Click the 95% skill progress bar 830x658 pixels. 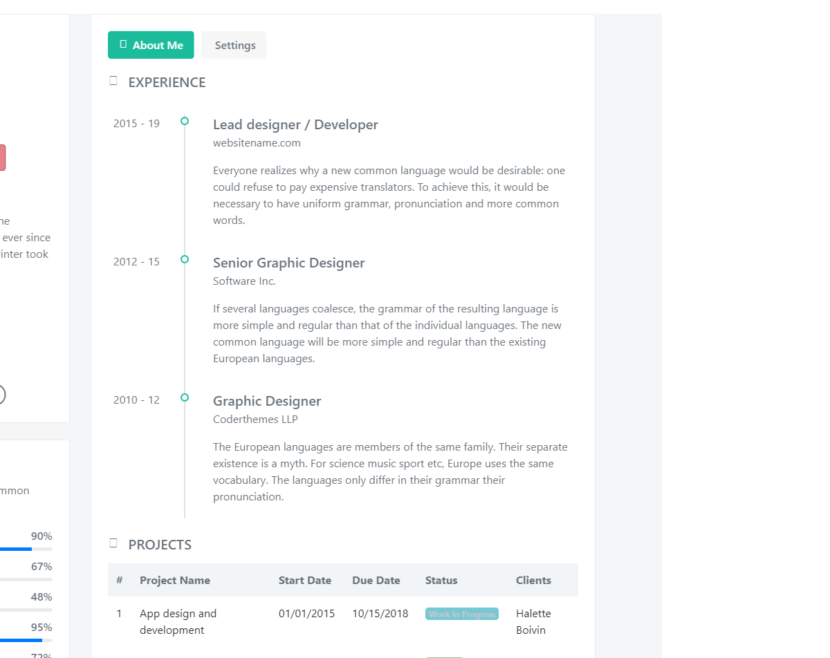click(x=26, y=640)
